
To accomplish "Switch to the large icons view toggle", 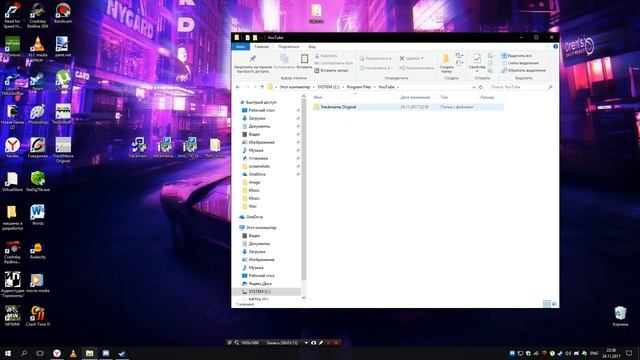I will tap(554, 304).
